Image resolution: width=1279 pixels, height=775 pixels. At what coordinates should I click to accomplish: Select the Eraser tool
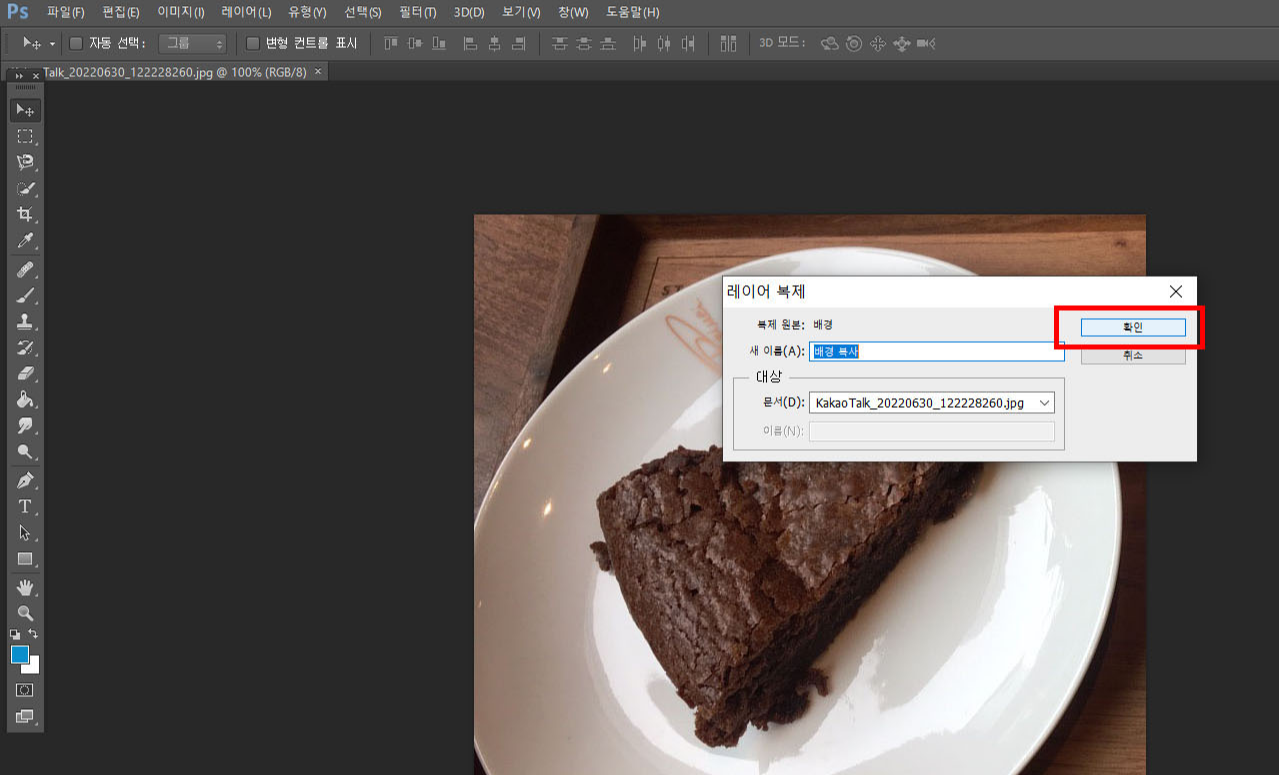(x=25, y=374)
